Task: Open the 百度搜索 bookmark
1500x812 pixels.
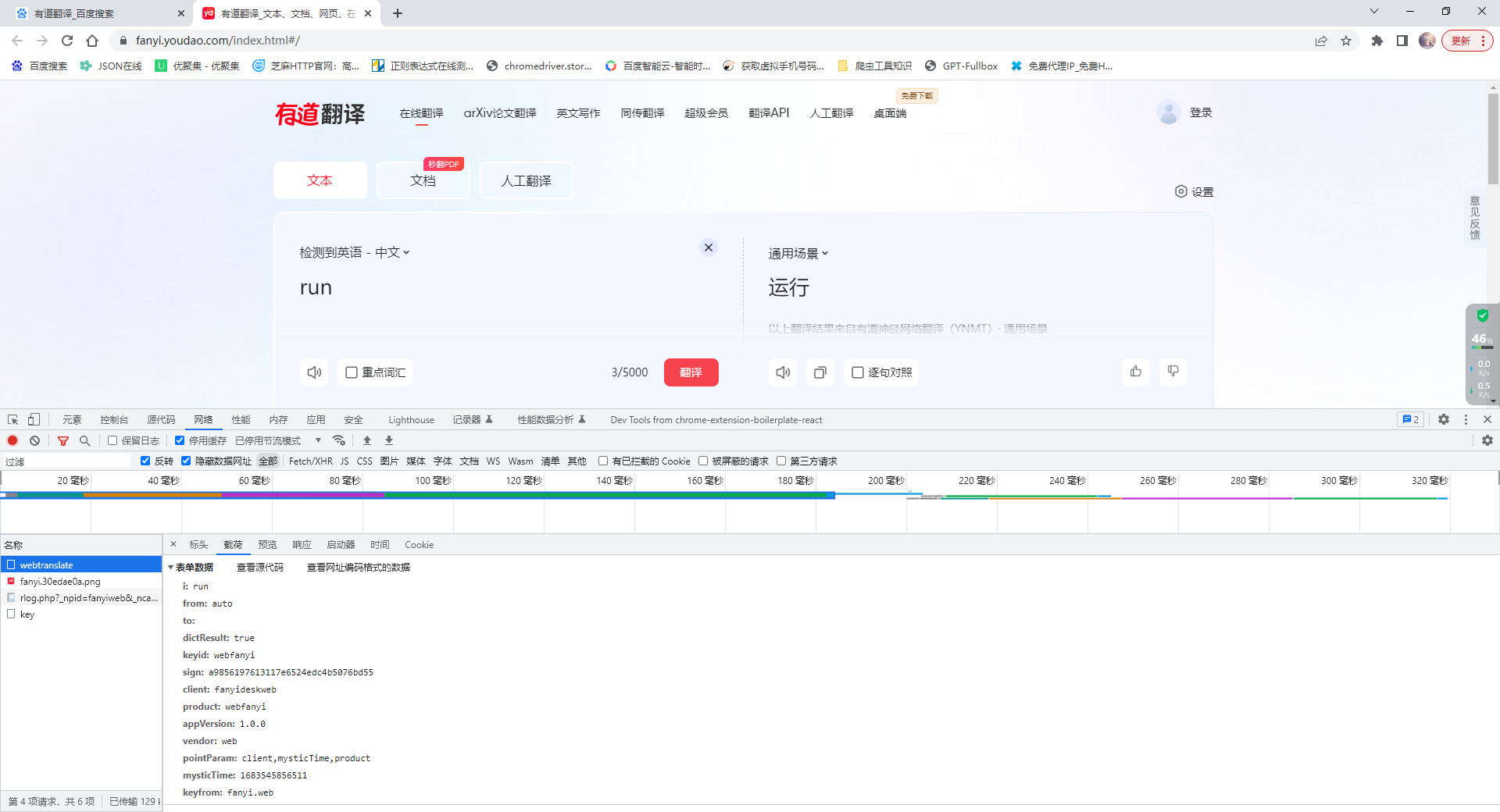Action: (x=40, y=66)
